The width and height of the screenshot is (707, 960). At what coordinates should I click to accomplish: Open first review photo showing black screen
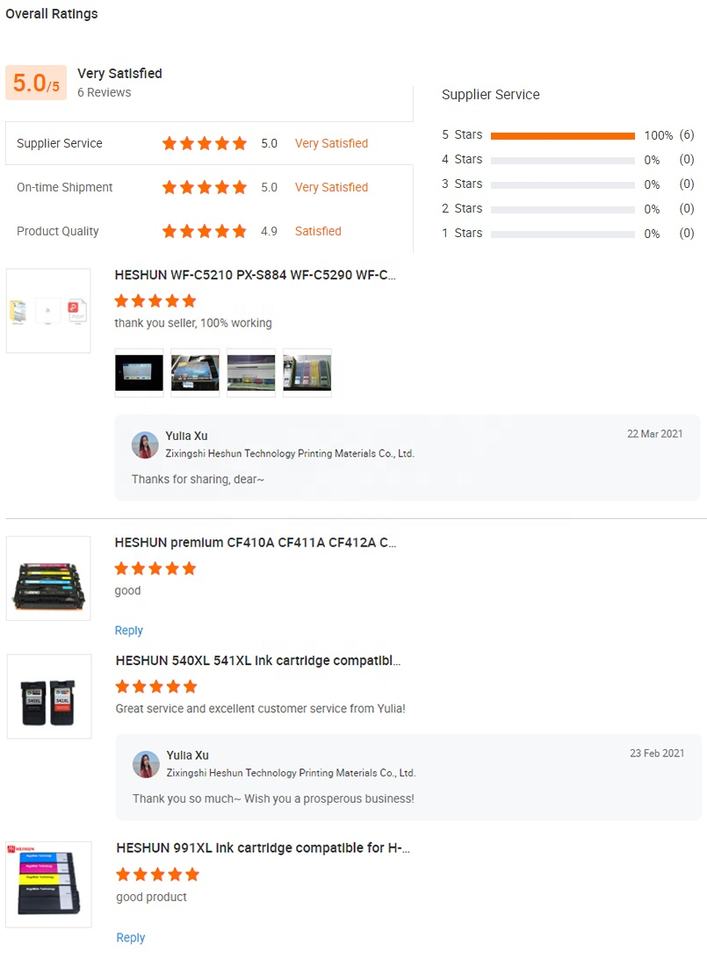click(139, 373)
